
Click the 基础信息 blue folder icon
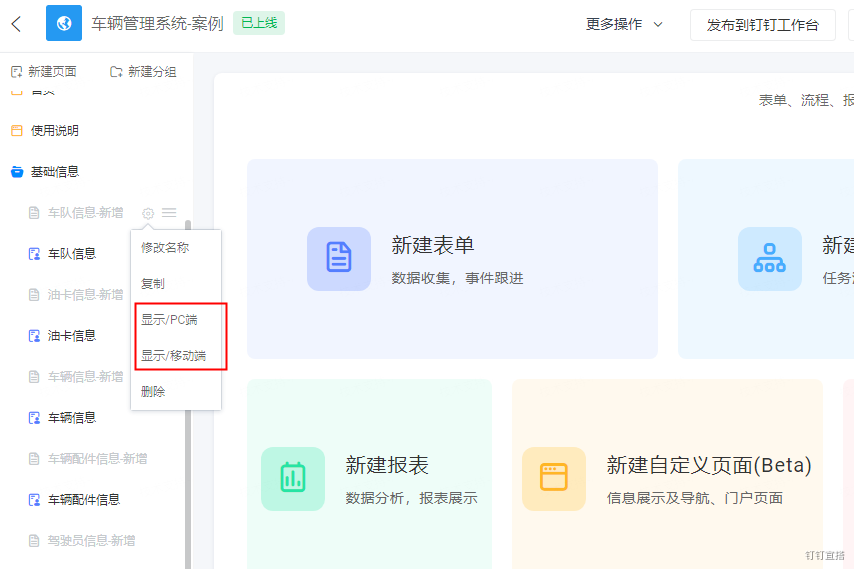(17, 172)
